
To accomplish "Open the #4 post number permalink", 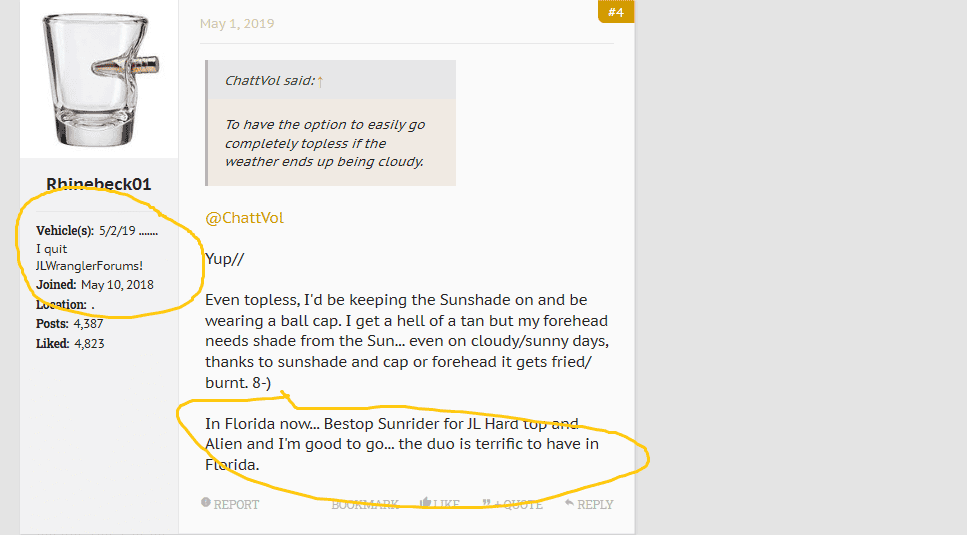I will point(615,12).
